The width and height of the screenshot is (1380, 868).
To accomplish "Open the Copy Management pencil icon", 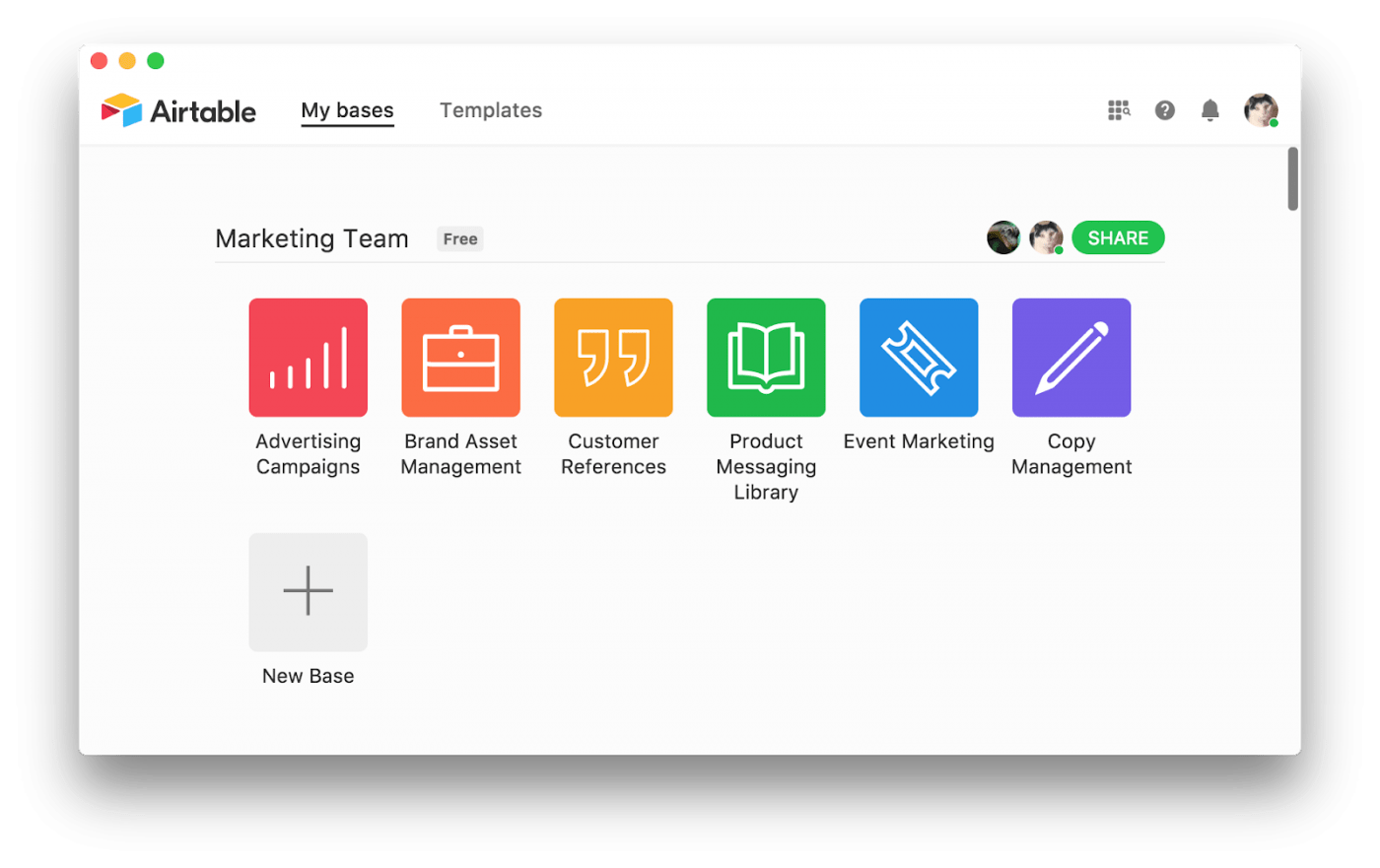I will [1071, 358].
